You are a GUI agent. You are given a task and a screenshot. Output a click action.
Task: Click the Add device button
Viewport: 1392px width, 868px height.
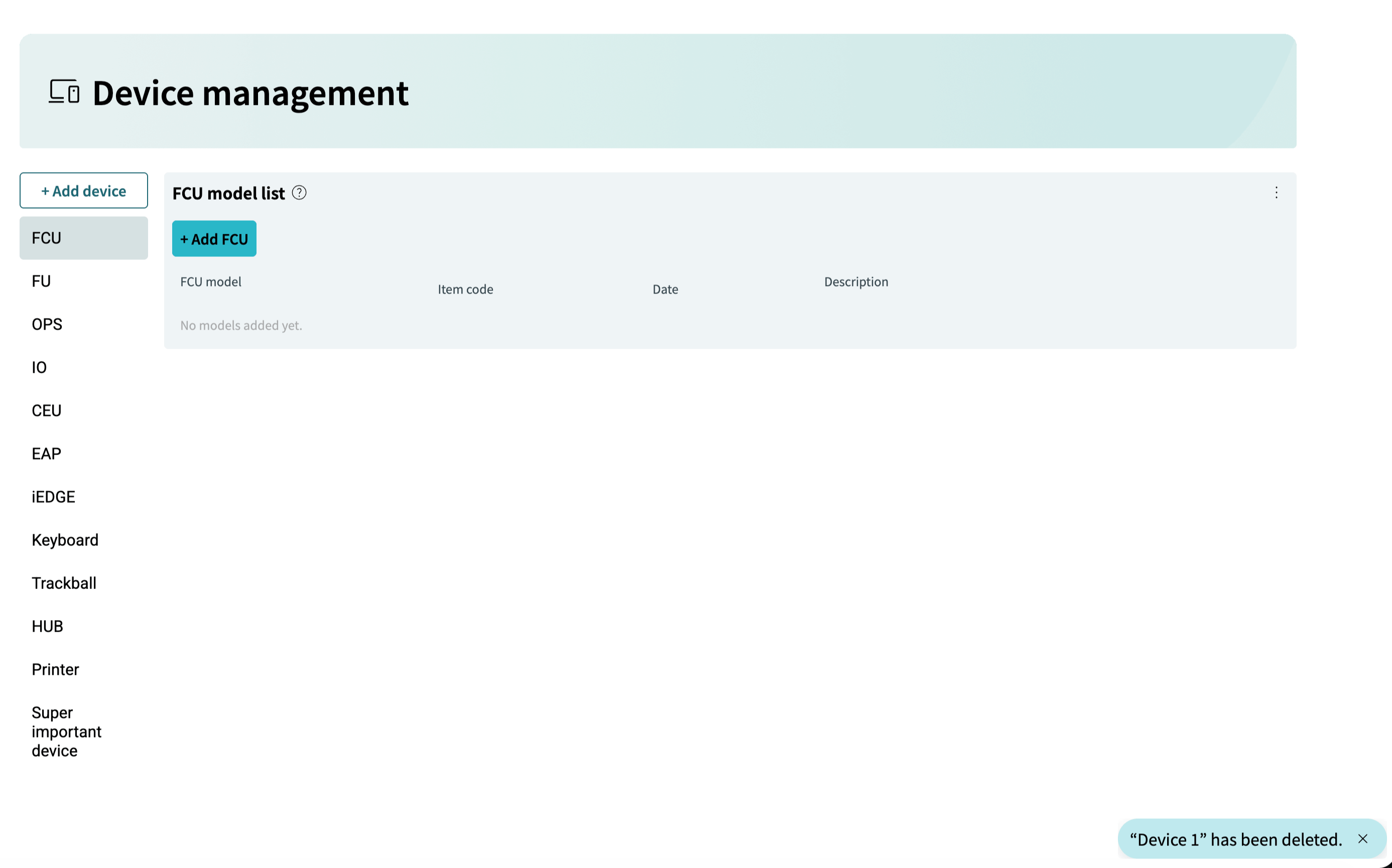84,191
